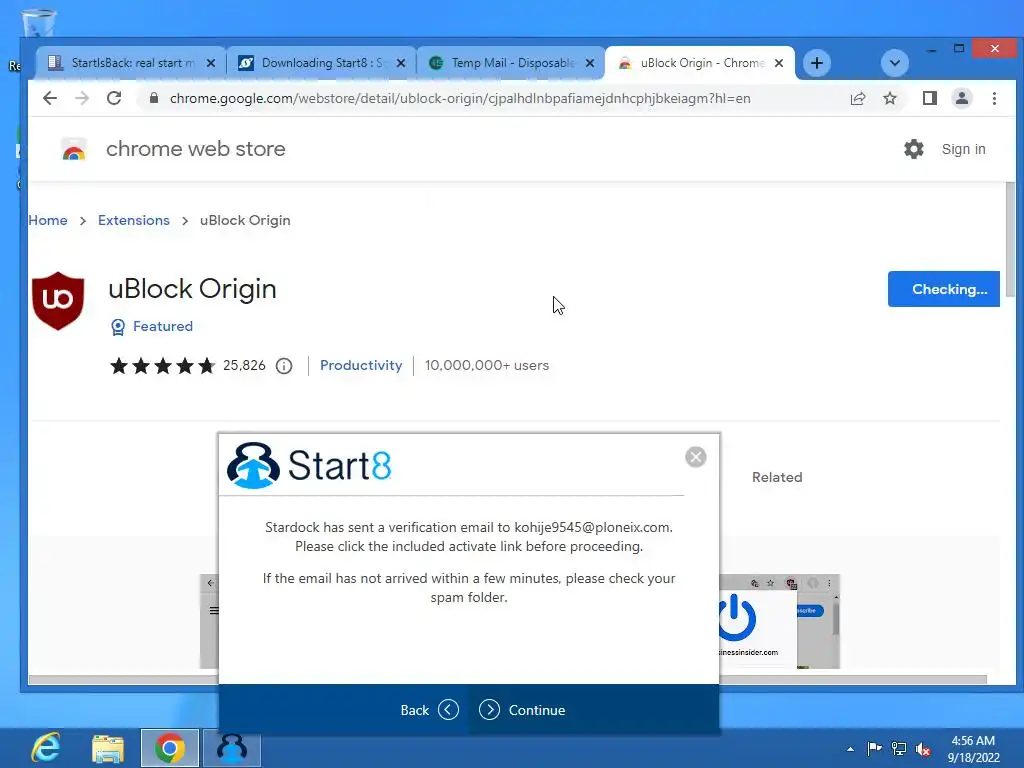Image resolution: width=1024 pixels, height=768 pixels.
Task: Go to the Home breadcrumb
Action: pos(48,220)
